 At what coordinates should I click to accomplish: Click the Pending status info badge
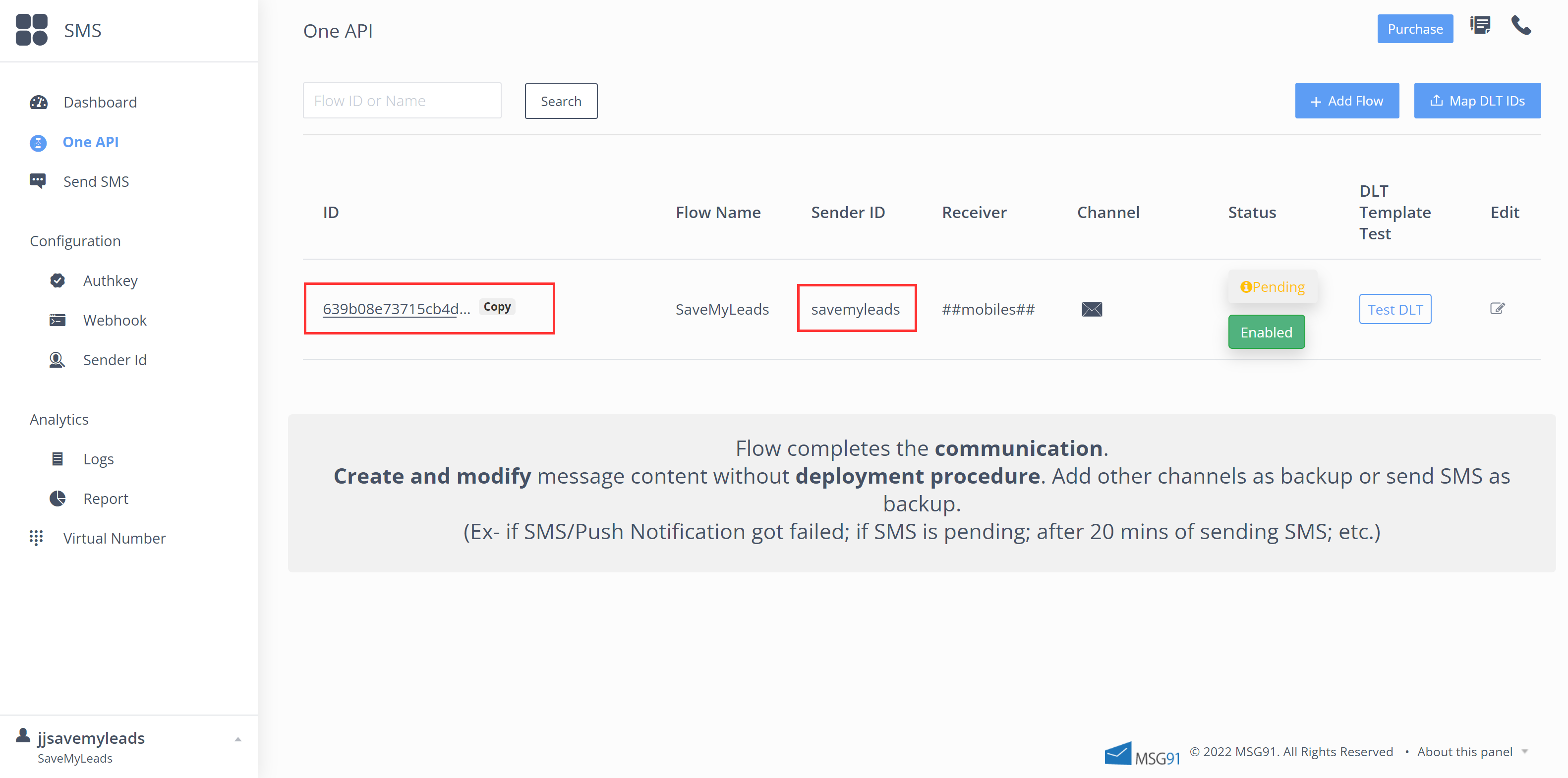pyautogui.click(x=1272, y=286)
